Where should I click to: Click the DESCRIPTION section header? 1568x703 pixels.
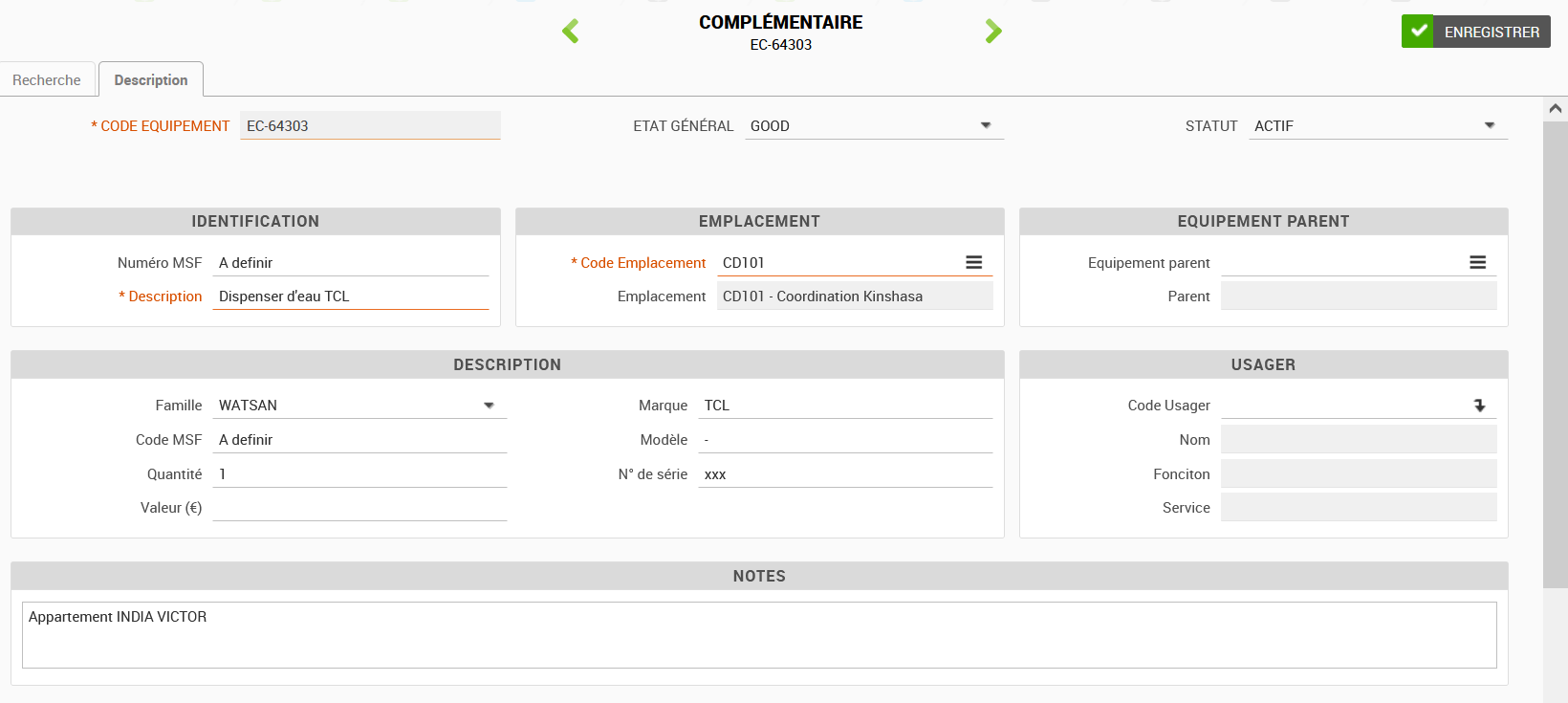tap(508, 365)
